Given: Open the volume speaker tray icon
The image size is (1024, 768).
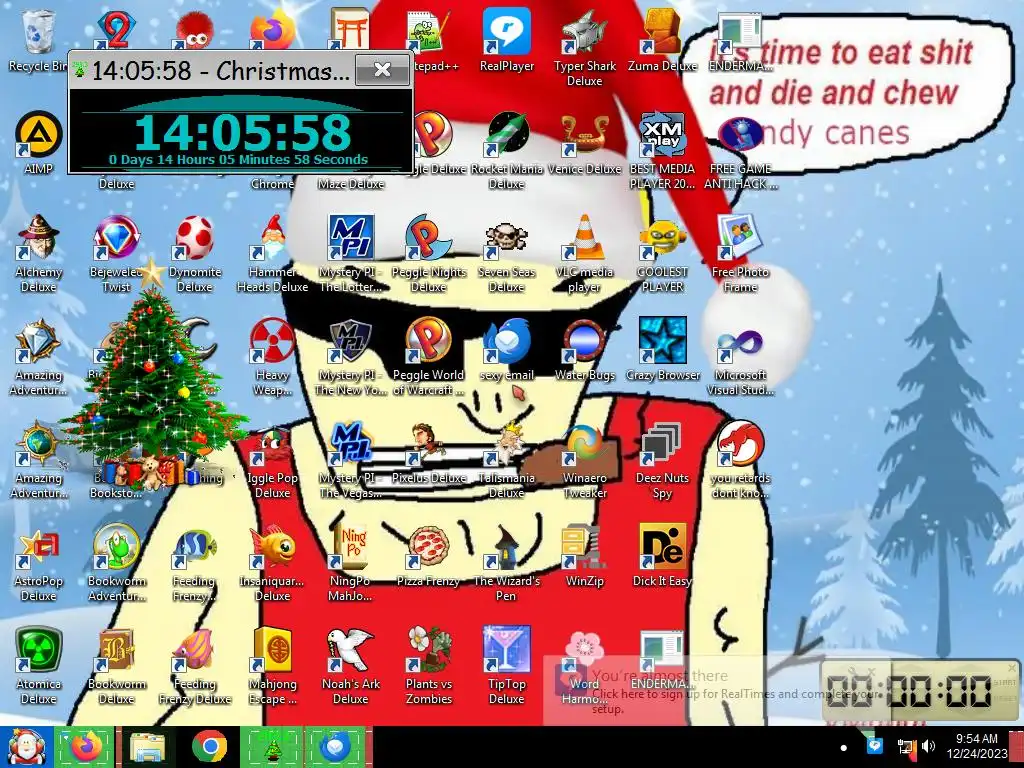Looking at the screenshot, I should point(929,746).
